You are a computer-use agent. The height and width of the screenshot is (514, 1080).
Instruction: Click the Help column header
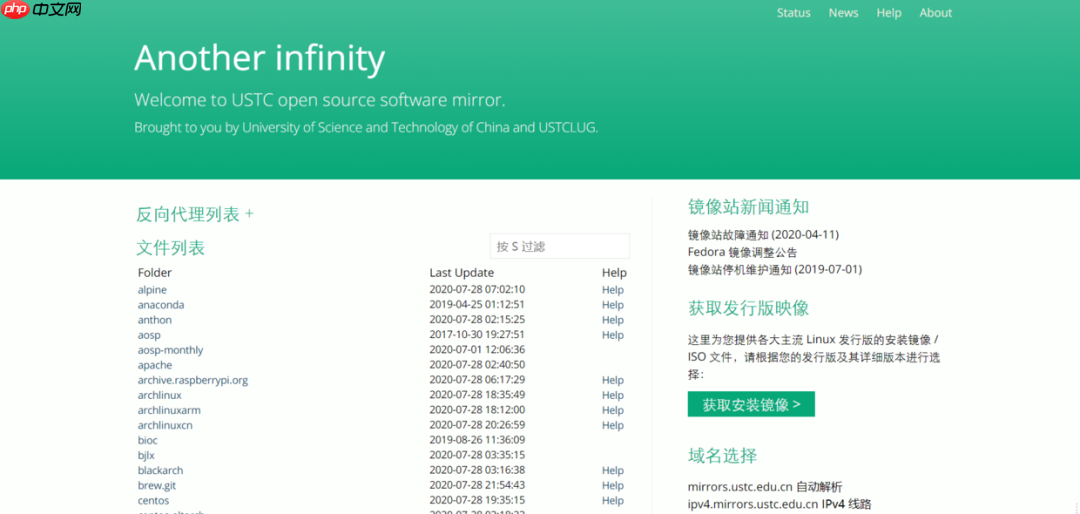click(x=614, y=273)
